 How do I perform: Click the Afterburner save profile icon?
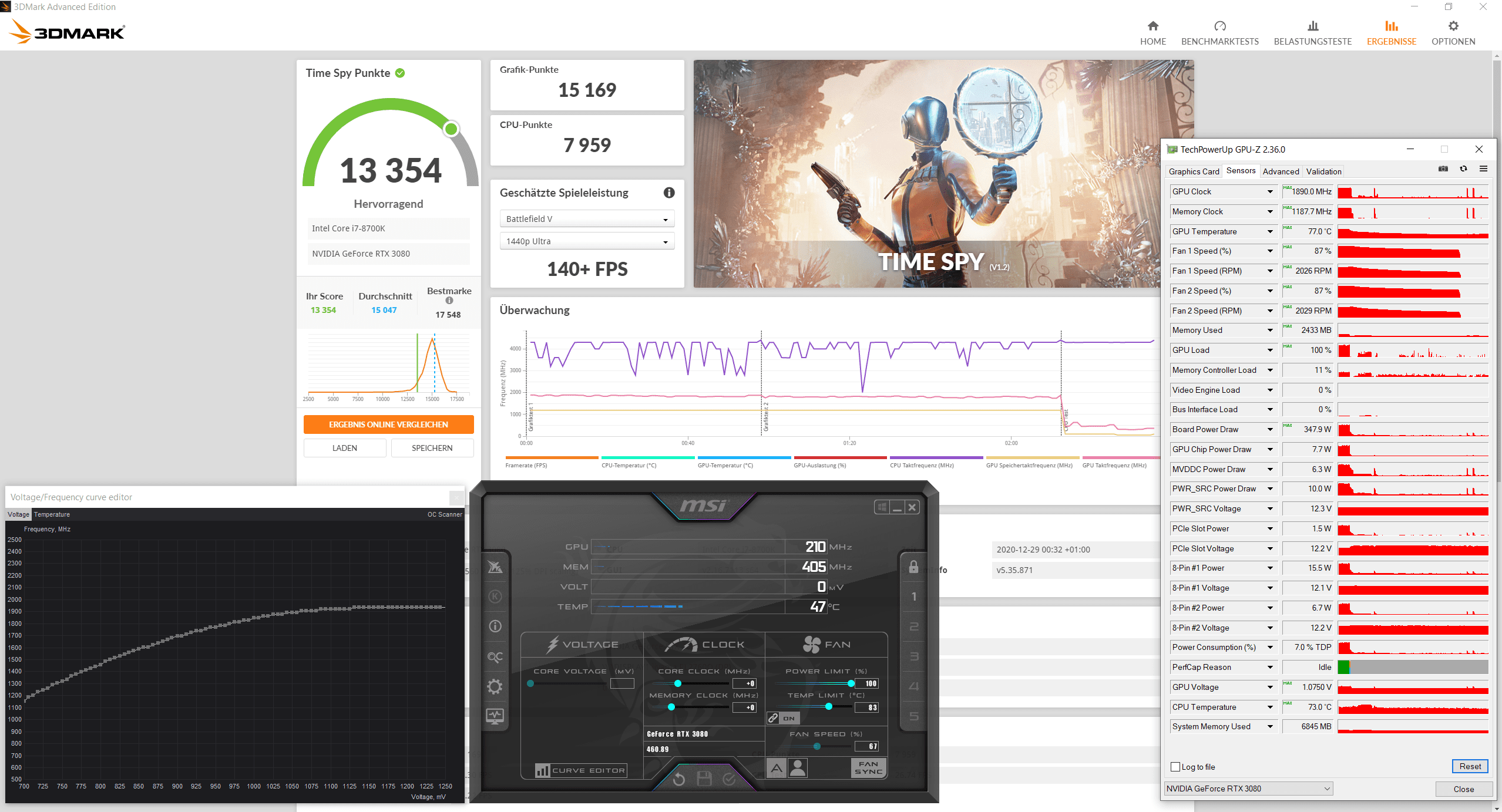tap(704, 779)
